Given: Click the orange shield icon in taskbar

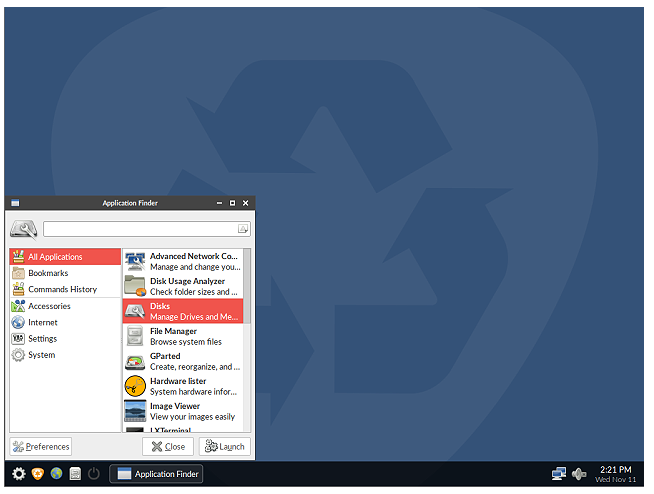Looking at the screenshot, I should 38,474.
